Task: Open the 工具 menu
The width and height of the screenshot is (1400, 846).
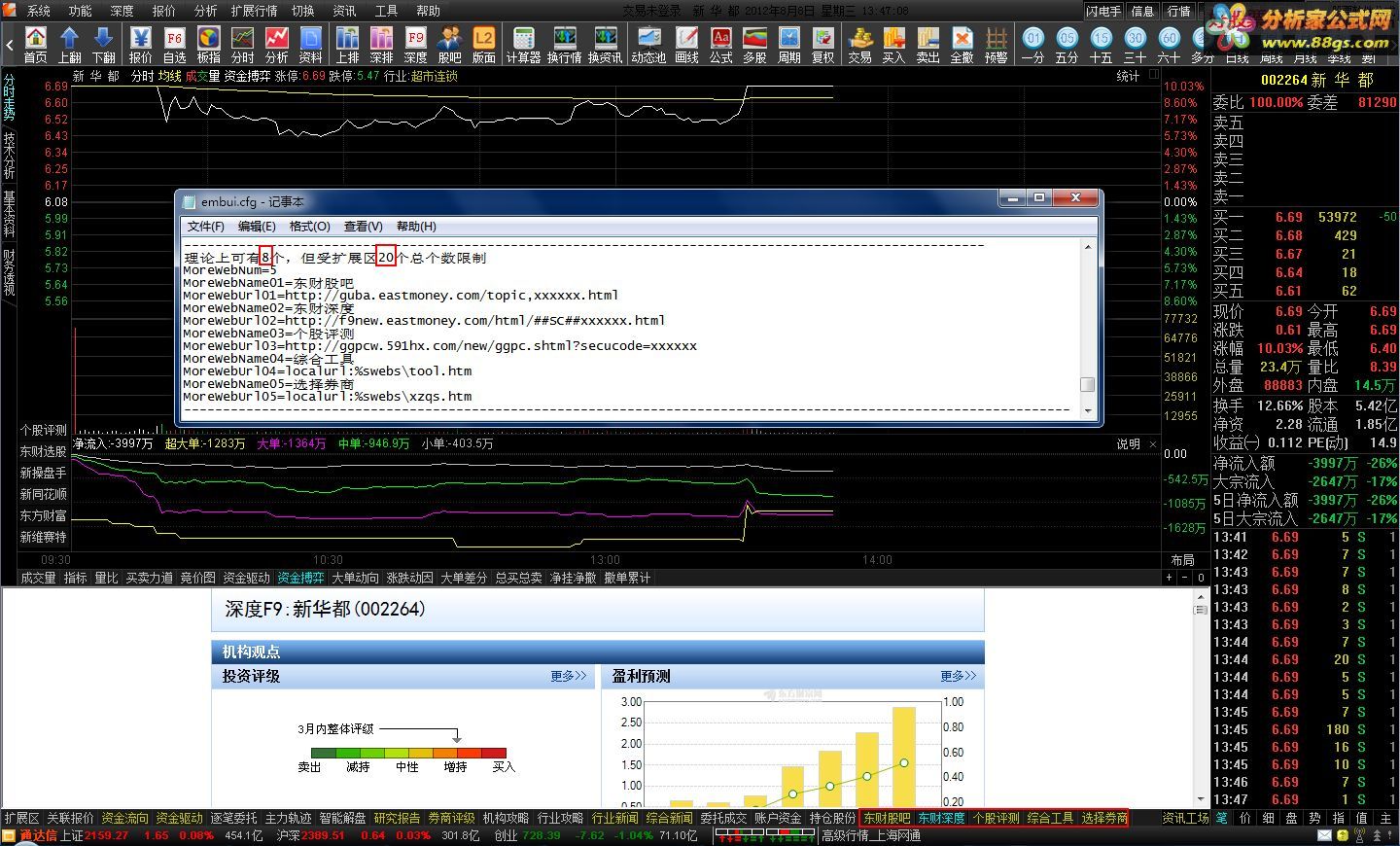Action: pyautogui.click(x=386, y=11)
